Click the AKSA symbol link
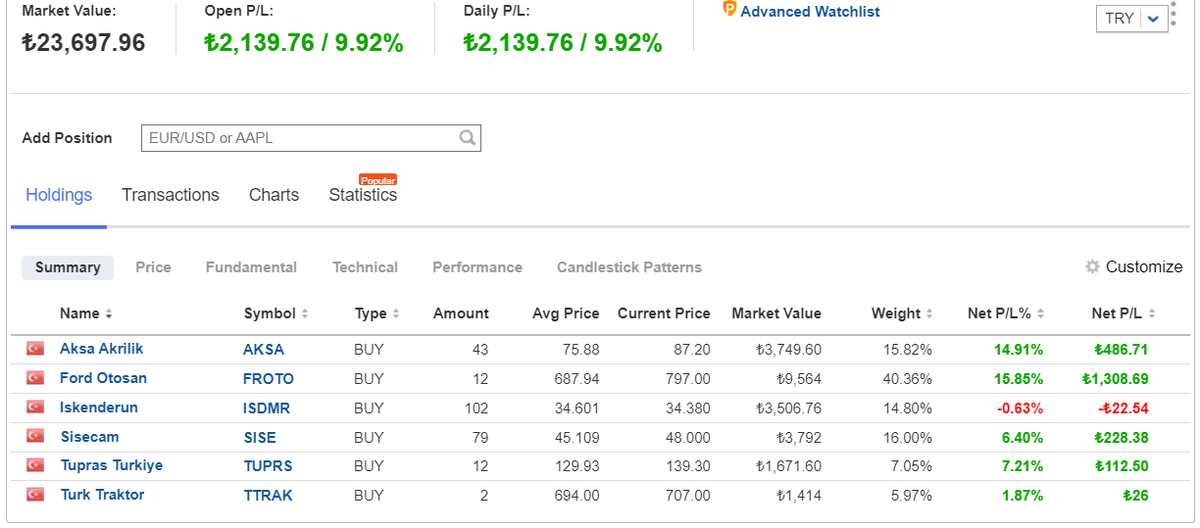This screenshot has width=1200, height=528. [264, 350]
